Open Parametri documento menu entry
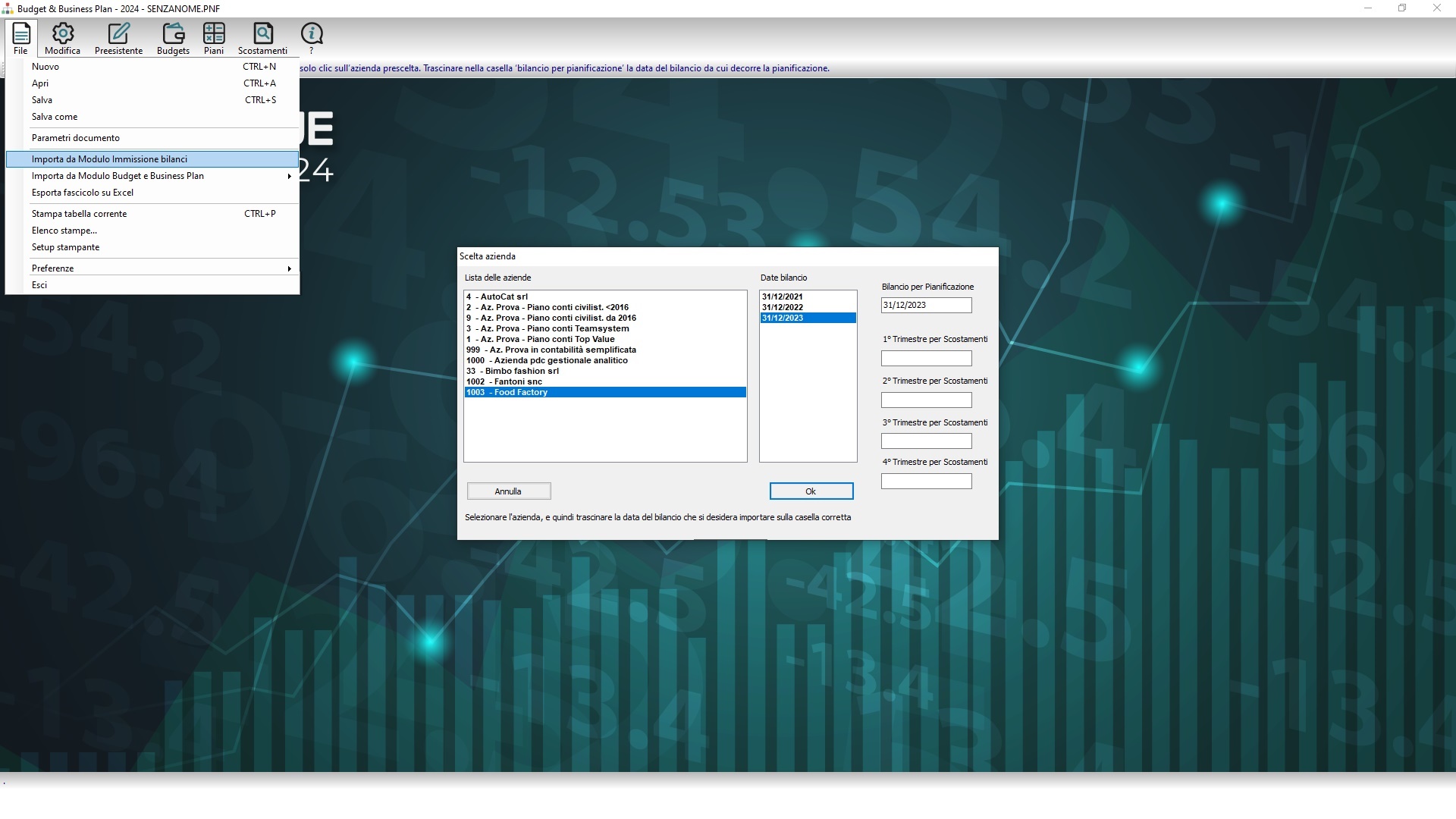This screenshot has width=1456, height=819. (152, 138)
